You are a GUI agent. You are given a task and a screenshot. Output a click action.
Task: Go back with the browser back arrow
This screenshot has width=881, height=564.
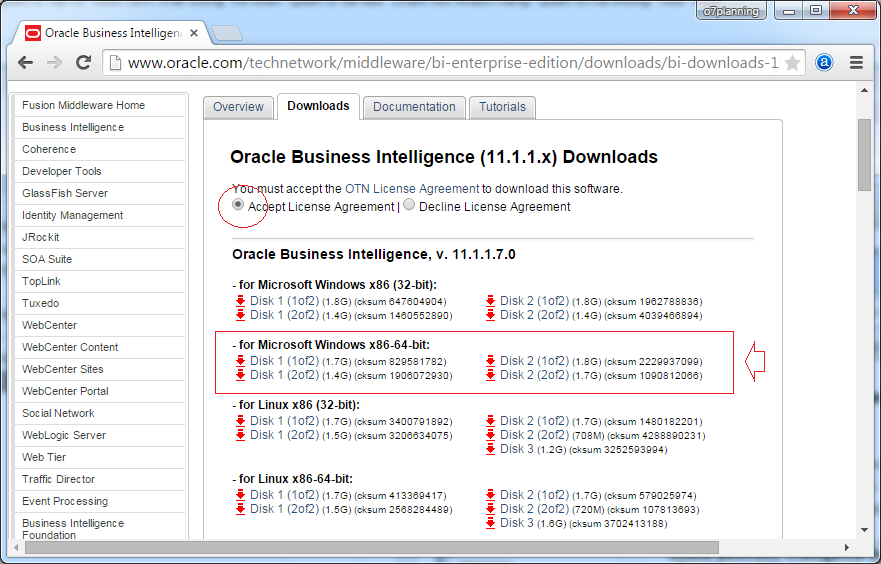(25, 62)
